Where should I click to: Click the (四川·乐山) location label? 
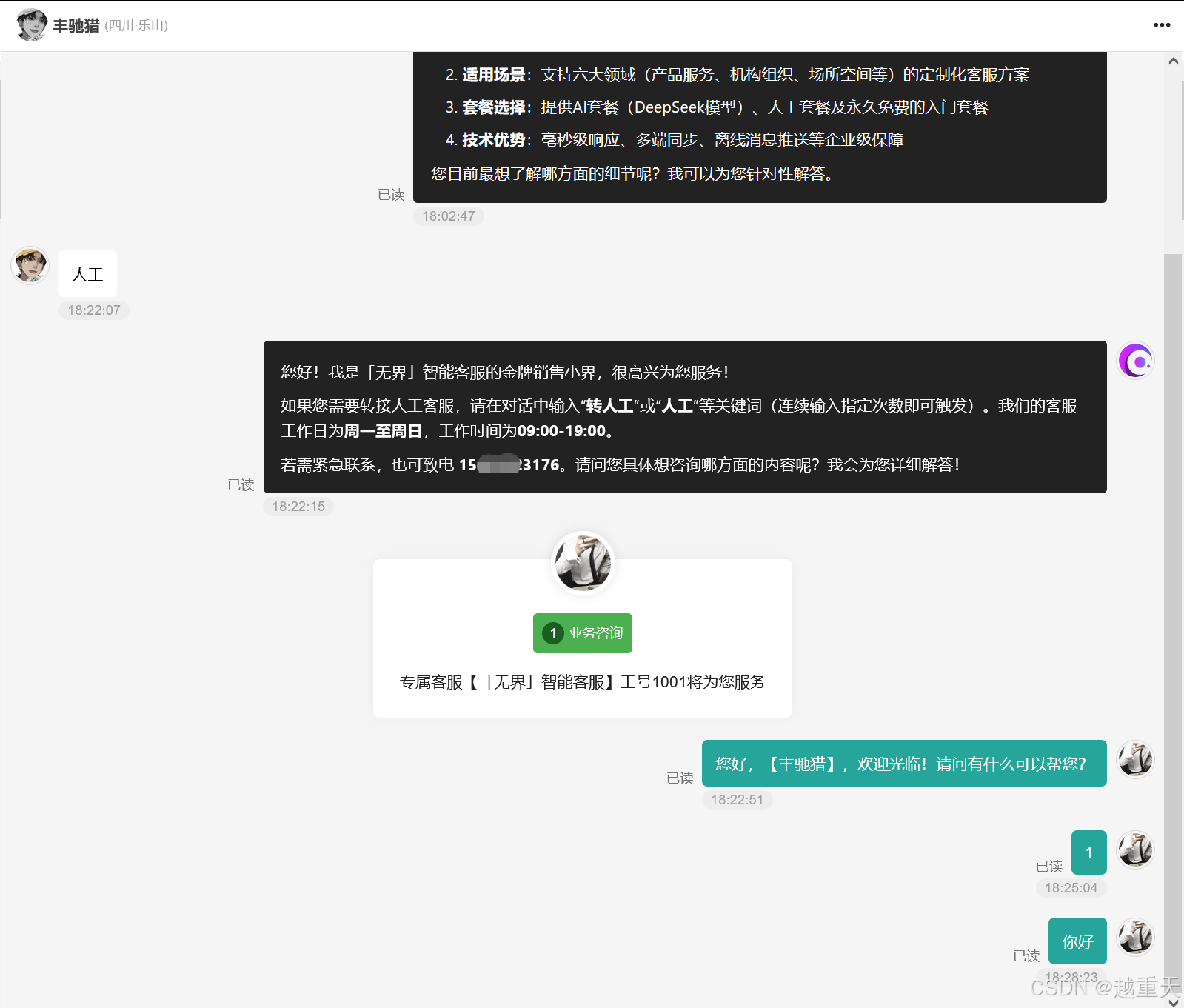click(x=136, y=26)
